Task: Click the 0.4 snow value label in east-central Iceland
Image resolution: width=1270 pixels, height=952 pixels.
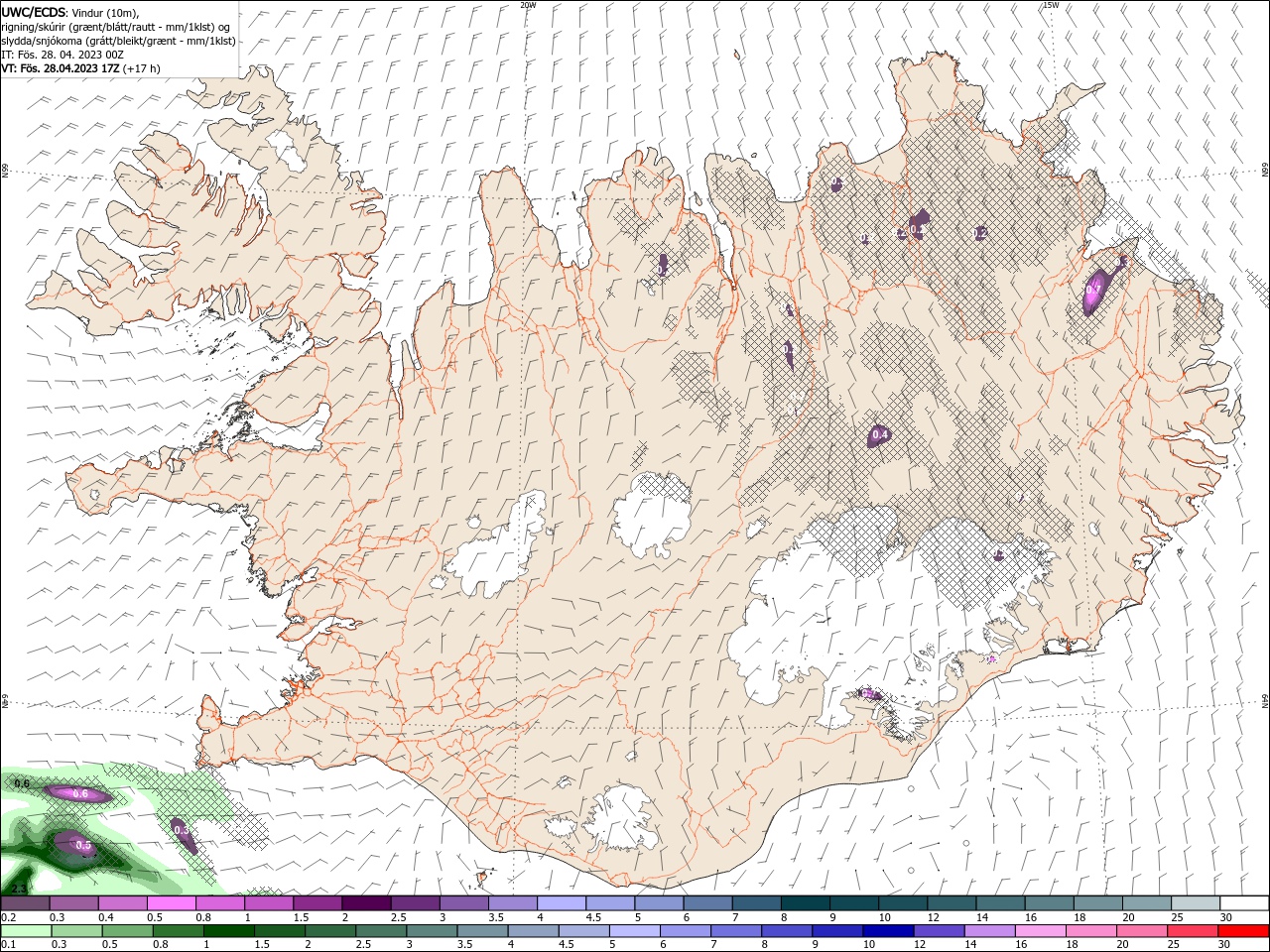Action: [x=879, y=434]
